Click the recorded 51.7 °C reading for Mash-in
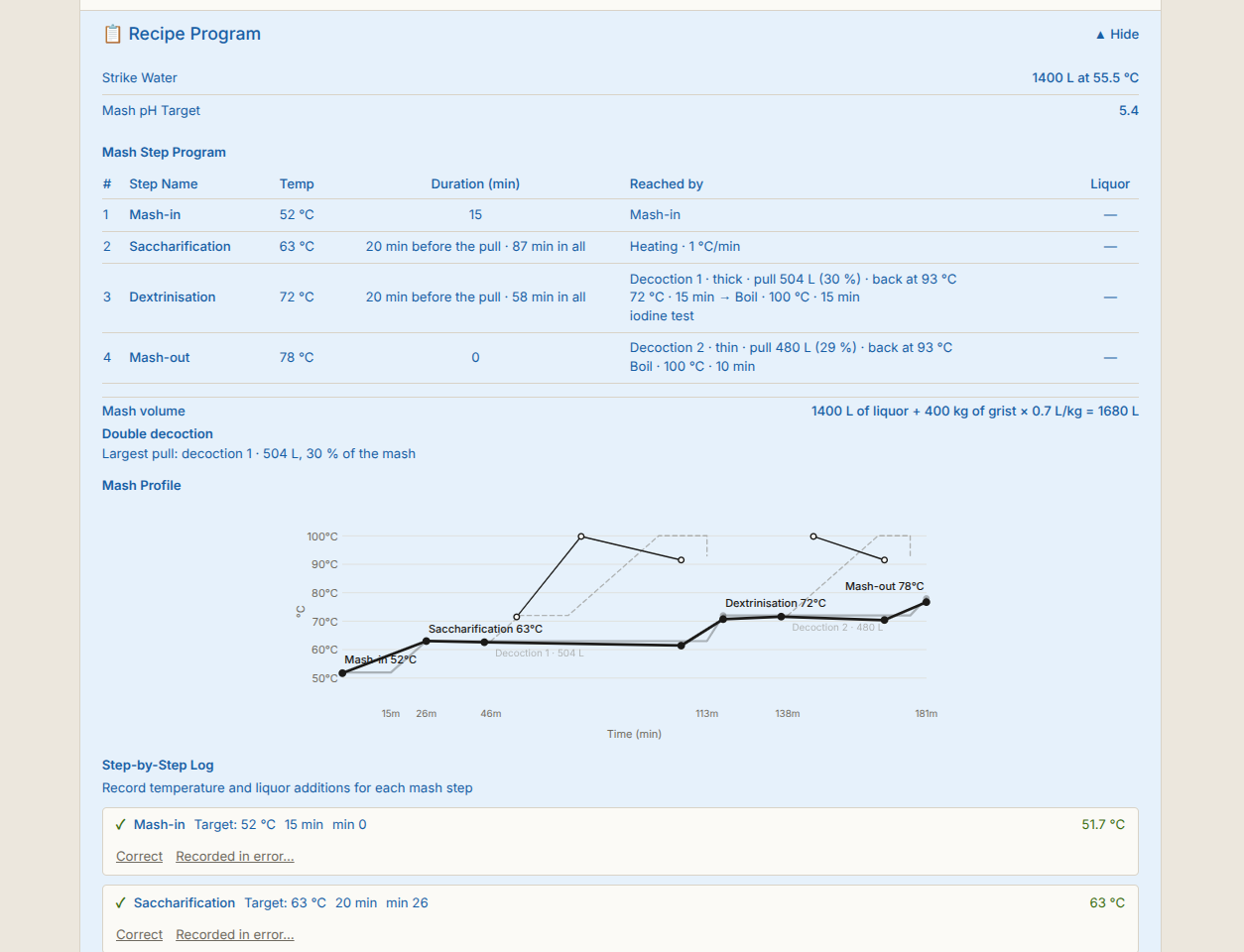 (1103, 824)
